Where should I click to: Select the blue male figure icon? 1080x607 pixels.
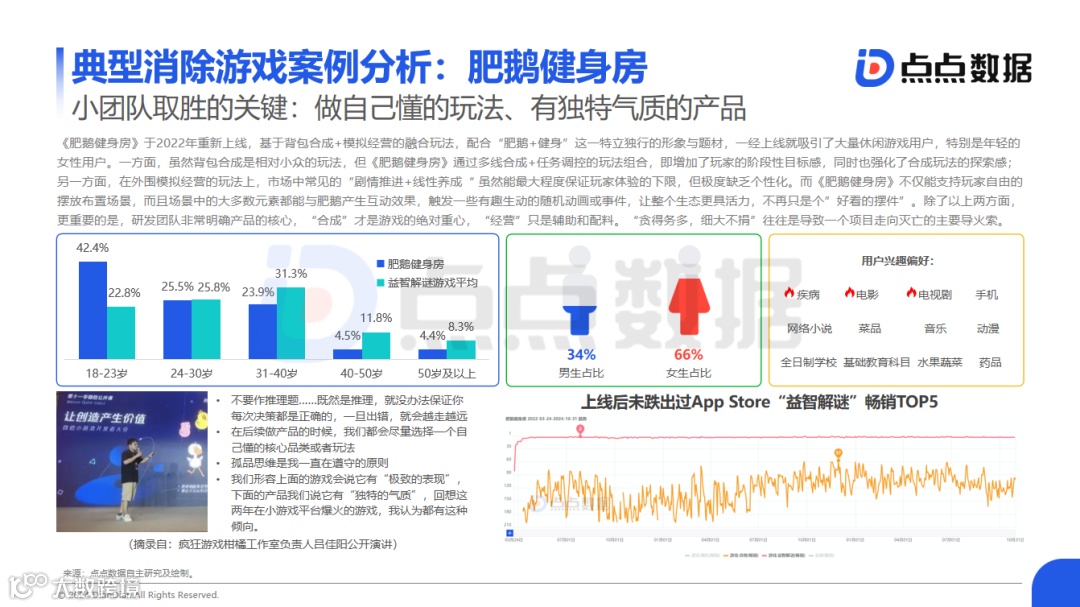tap(579, 291)
